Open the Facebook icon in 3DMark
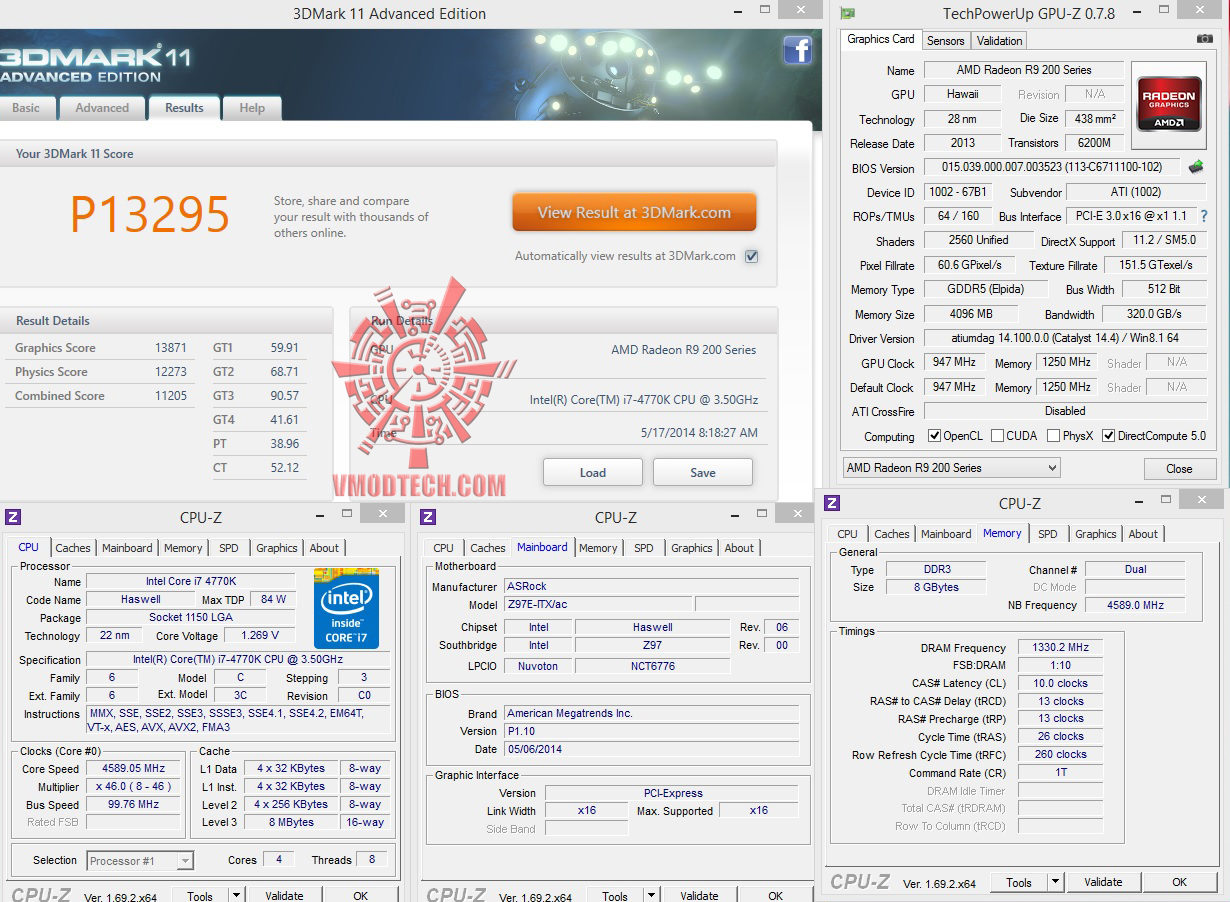Screen dimensions: 1230x902 tap(797, 50)
